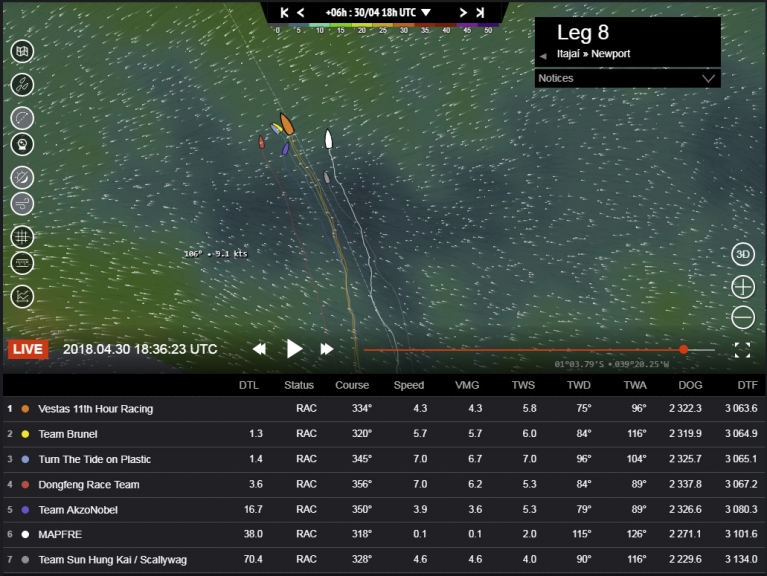767x576 pixels.
Task: Click the DOG column header
Action: [x=690, y=385]
